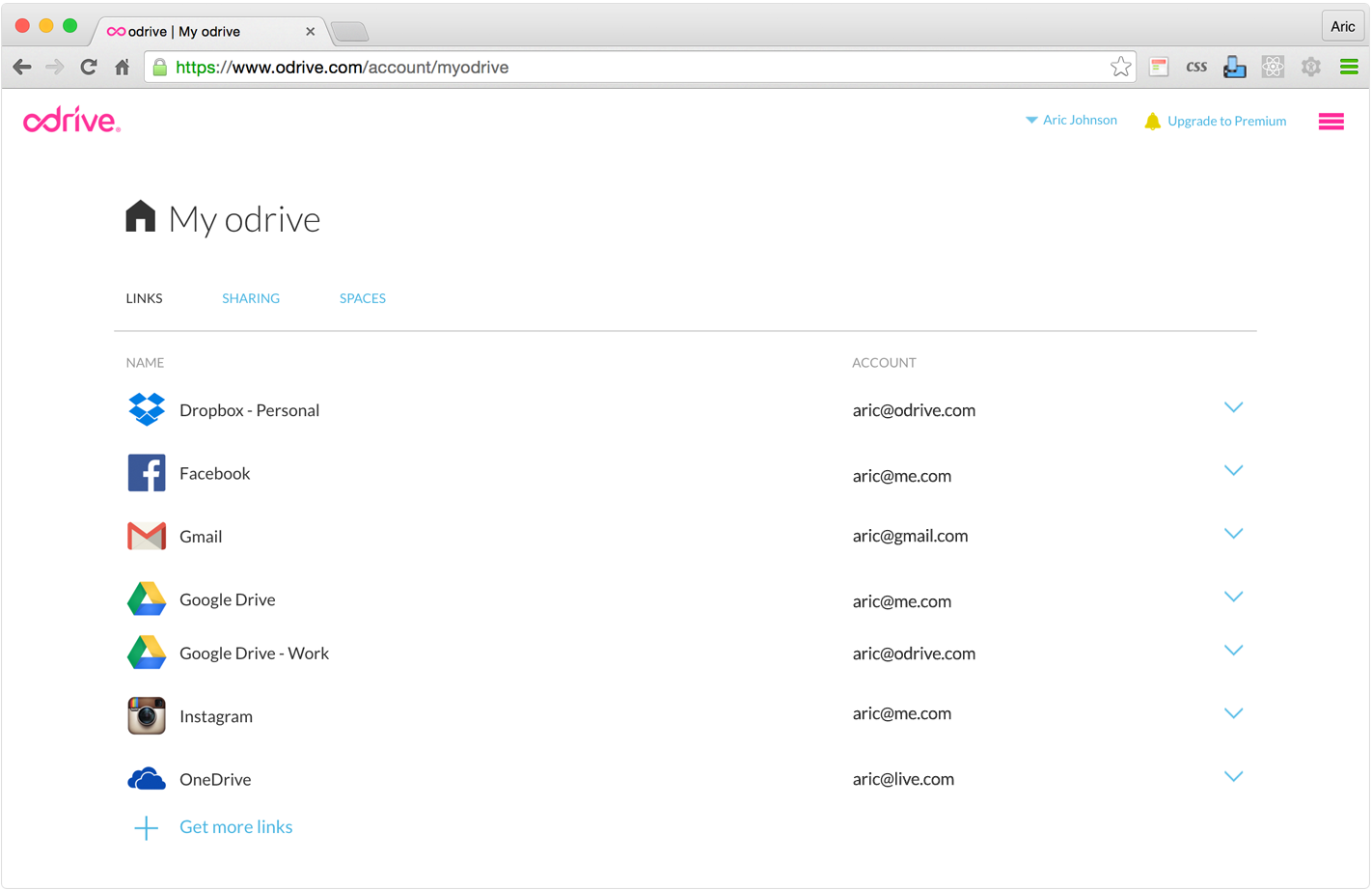Click the Google Drive - Work triangle icon
The height and width of the screenshot is (890, 1372).
tap(147, 653)
